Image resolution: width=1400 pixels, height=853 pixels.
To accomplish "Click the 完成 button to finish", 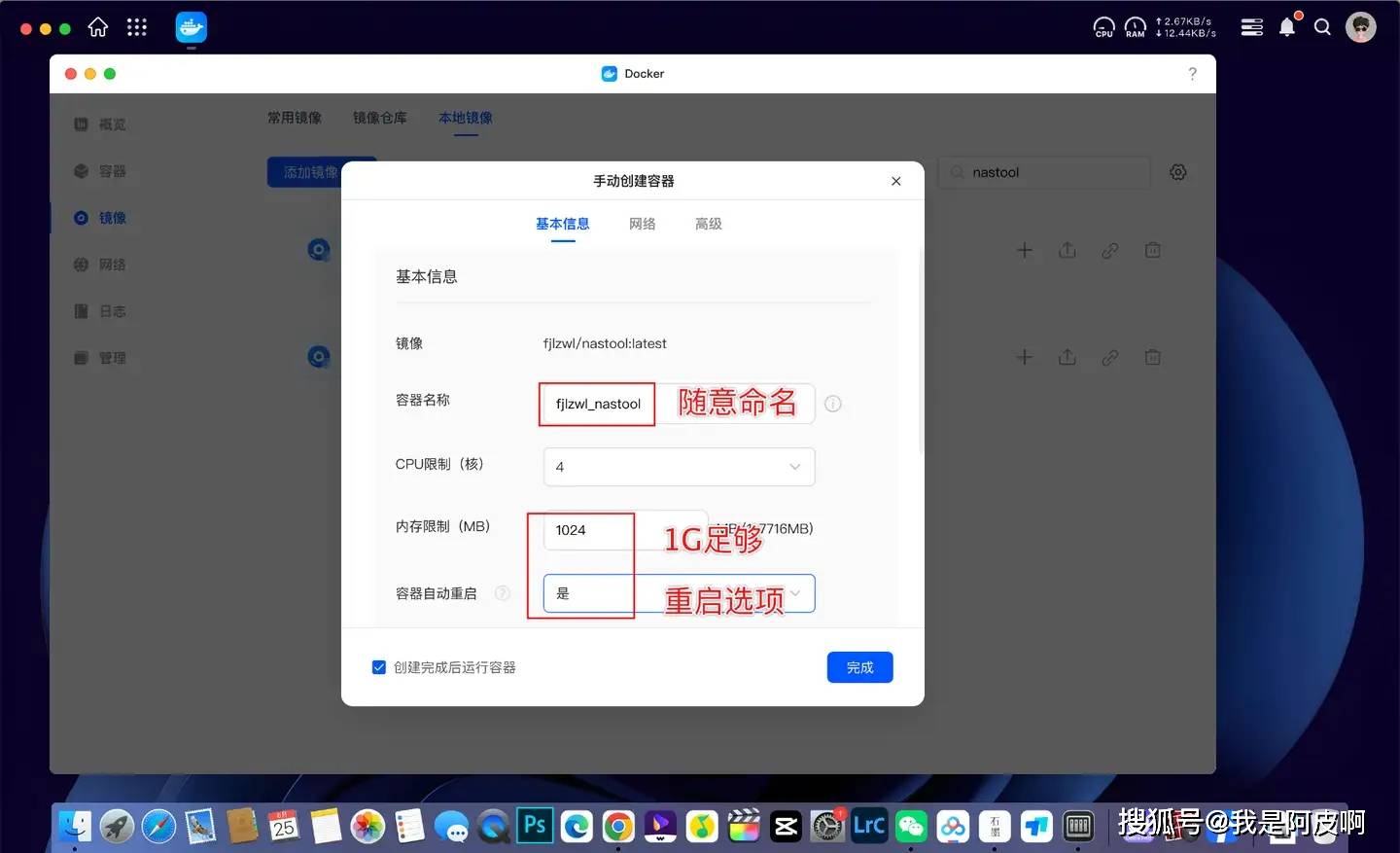I will click(858, 667).
